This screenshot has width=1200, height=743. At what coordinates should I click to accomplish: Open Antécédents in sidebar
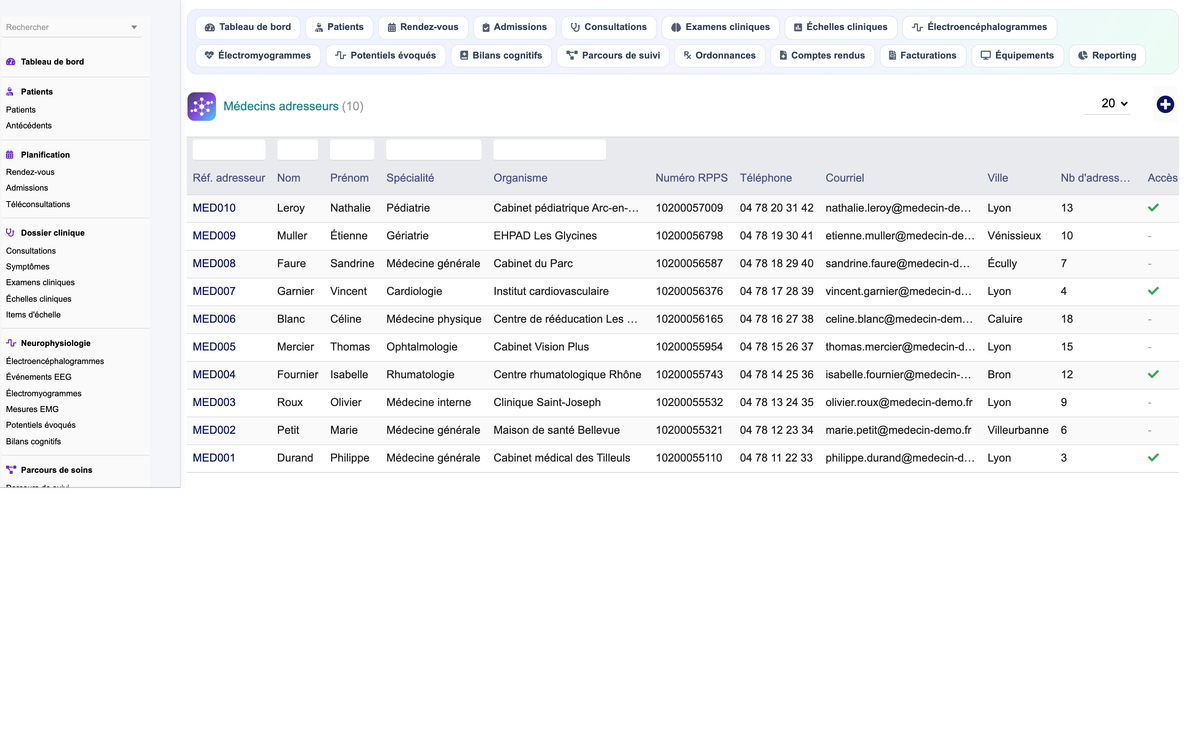click(x=29, y=126)
